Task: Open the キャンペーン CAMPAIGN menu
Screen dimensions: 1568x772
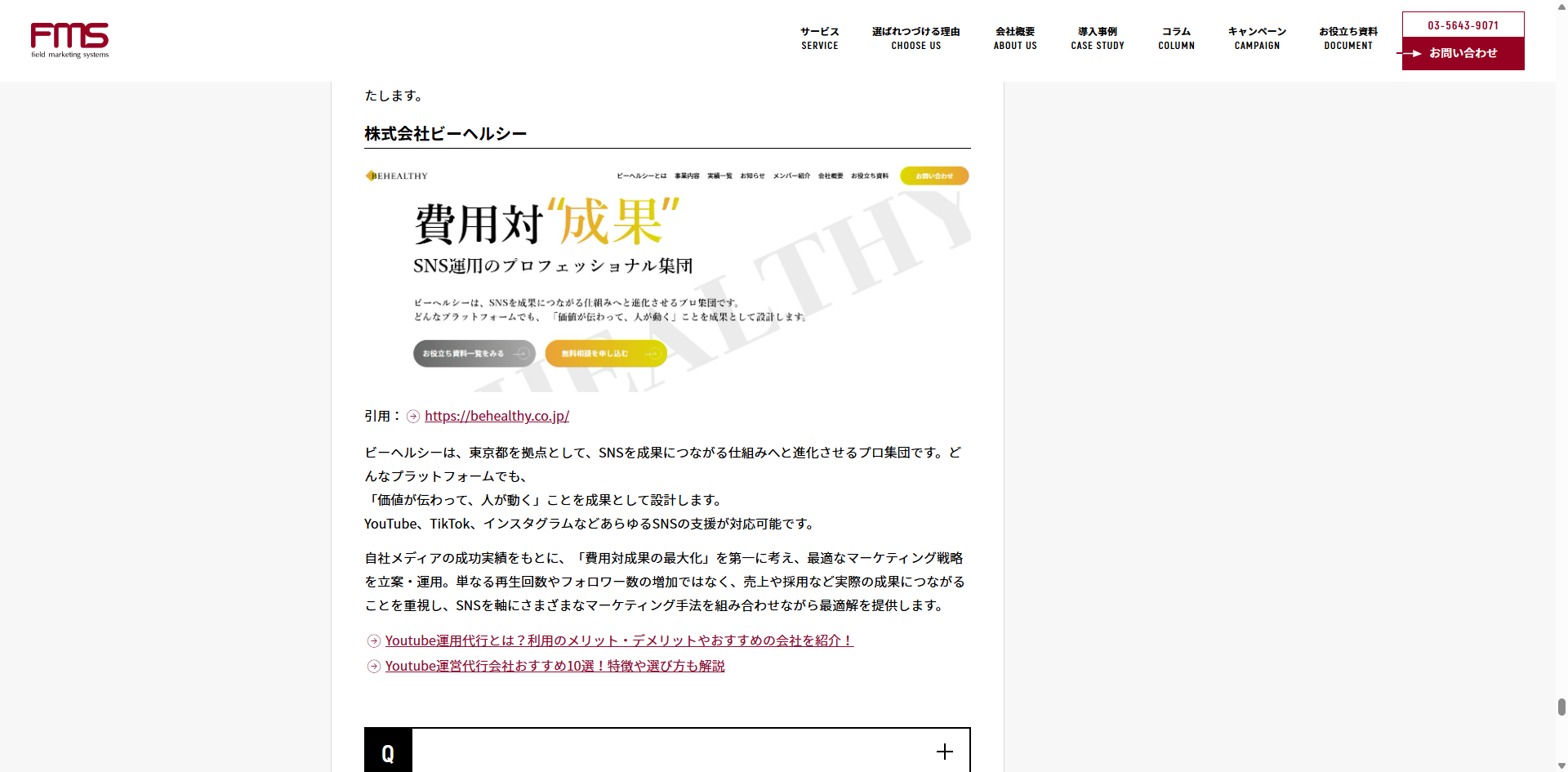Action: tap(1257, 38)
